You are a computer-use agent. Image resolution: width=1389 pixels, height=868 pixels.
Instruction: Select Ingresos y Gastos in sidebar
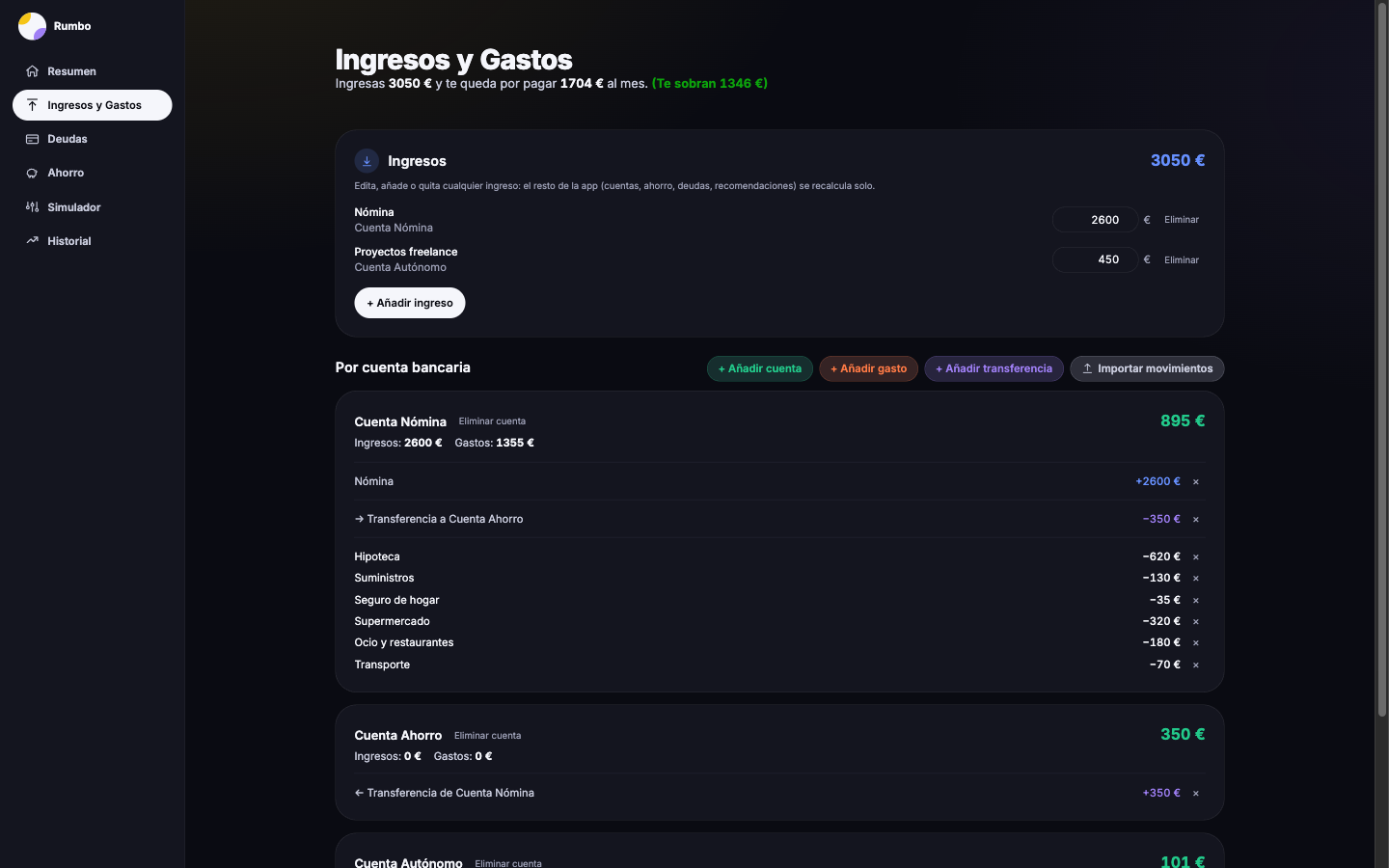[93, 105]
